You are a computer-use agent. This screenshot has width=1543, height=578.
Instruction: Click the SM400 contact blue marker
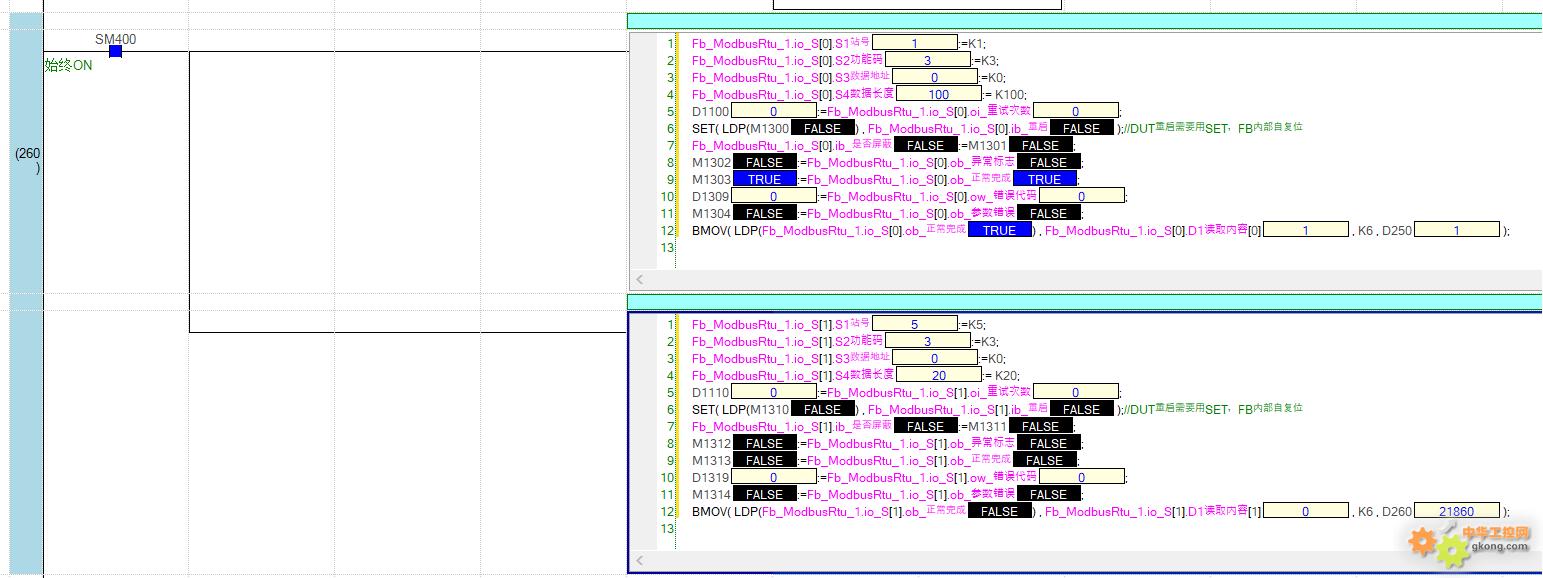click(x=115, y=51)
